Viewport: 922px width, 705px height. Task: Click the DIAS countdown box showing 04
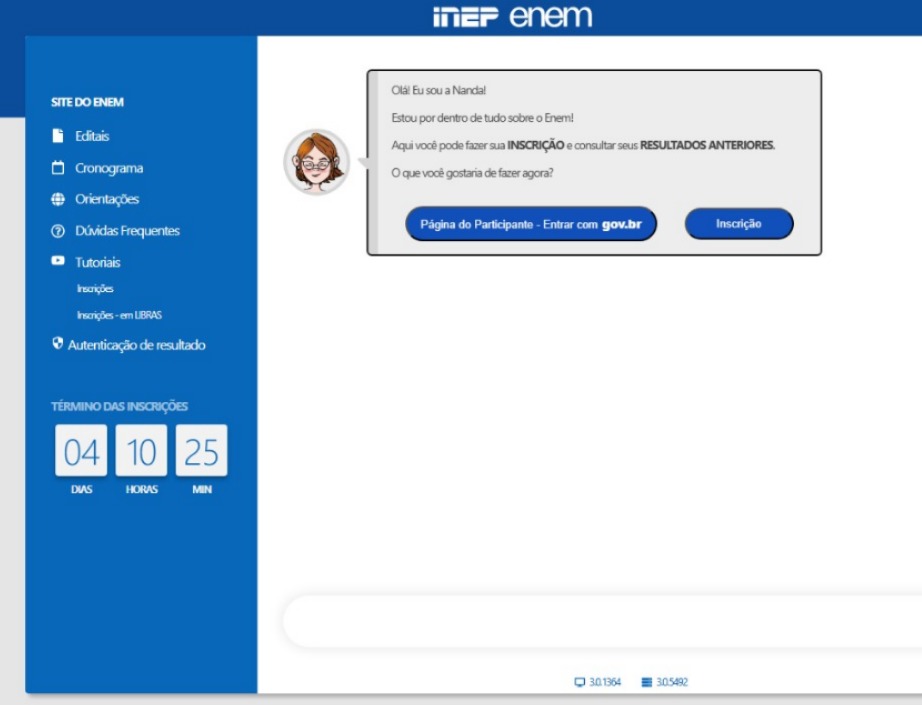[x=81, y=451]
